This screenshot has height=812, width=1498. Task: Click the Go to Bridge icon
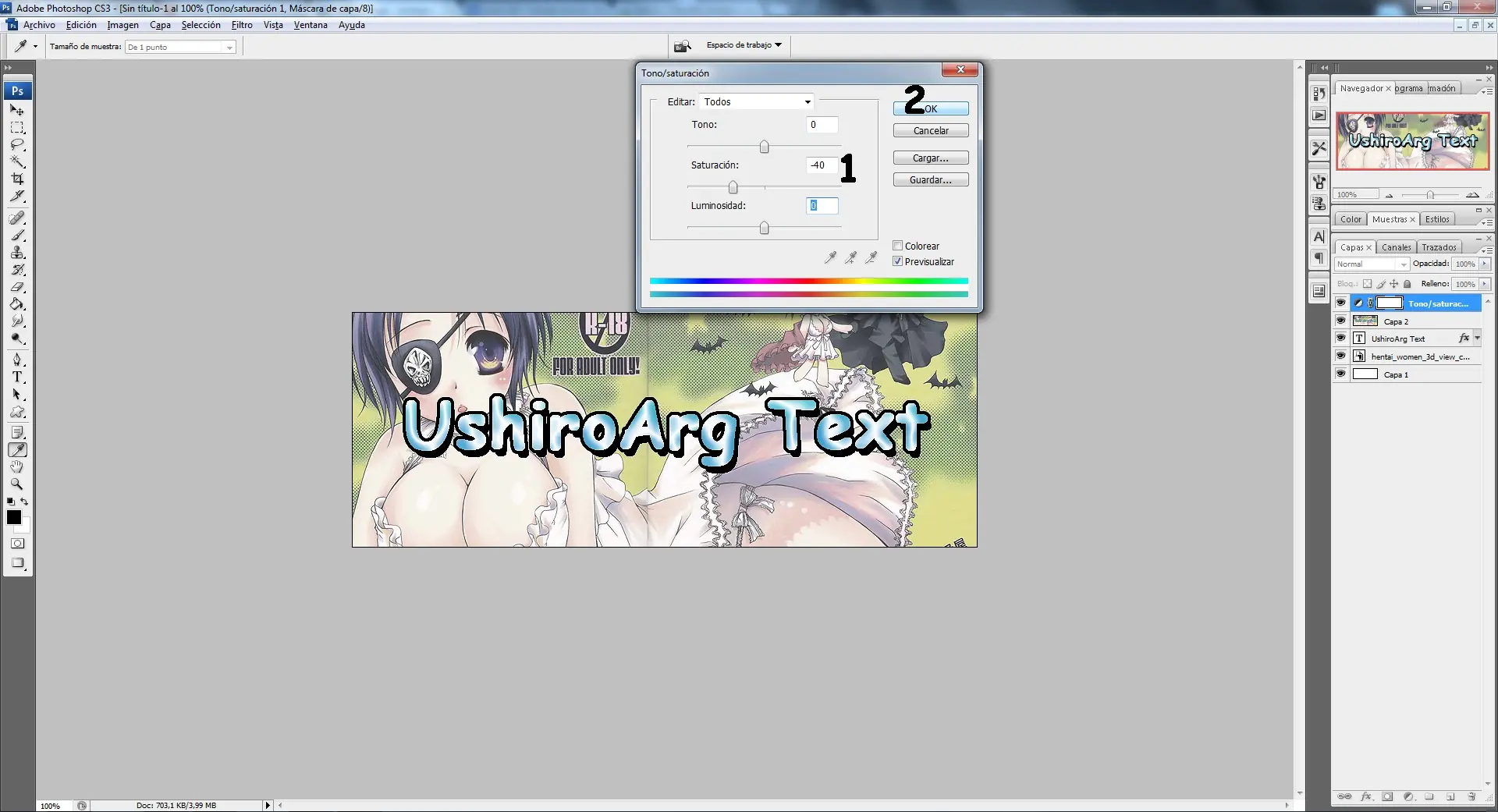683,46
